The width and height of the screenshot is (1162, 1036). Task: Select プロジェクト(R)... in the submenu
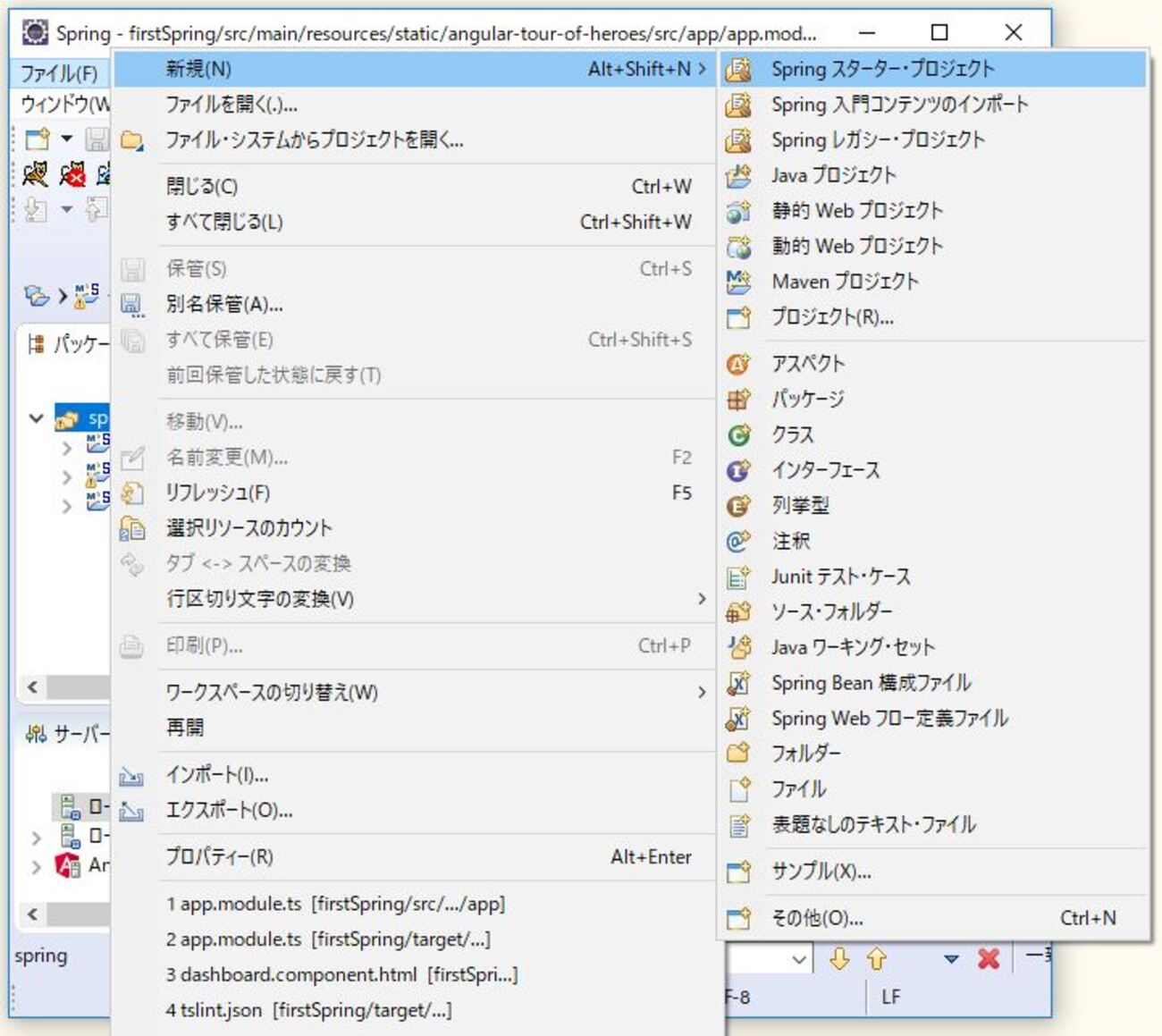pos(933,317)
